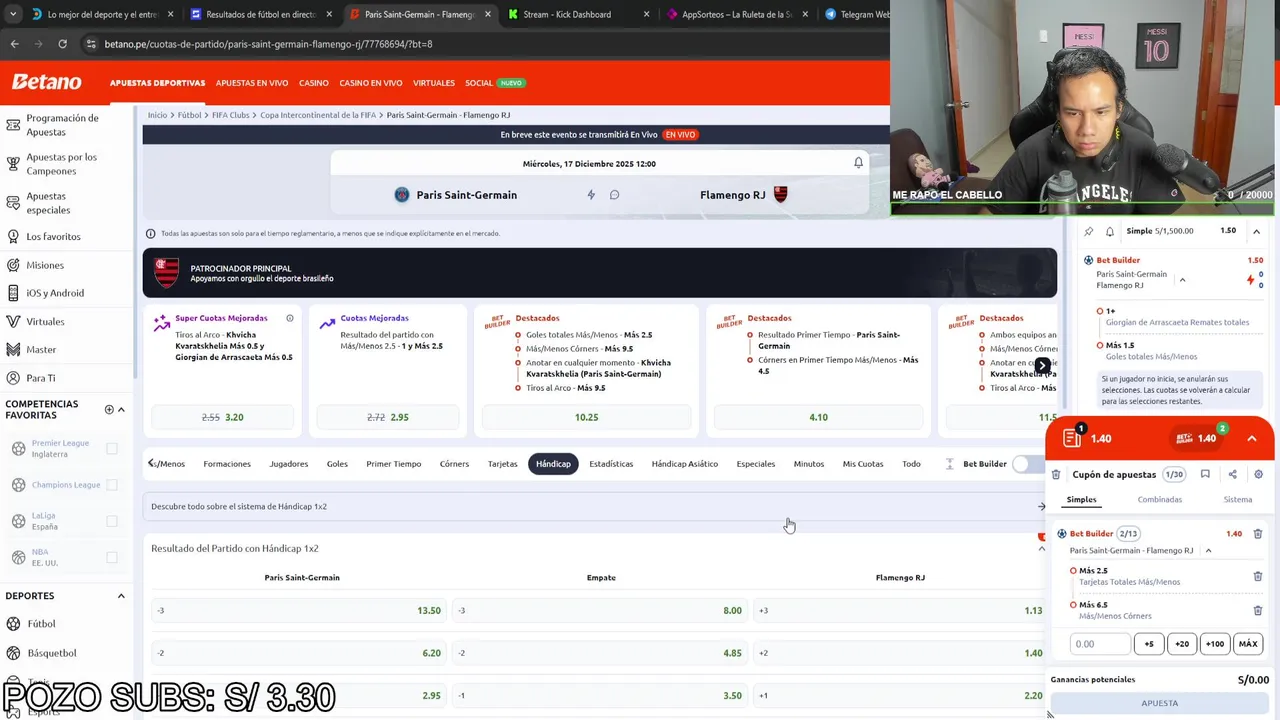Click the +20 stake button
The image size is (1280, 720).
click(1182, 644)
